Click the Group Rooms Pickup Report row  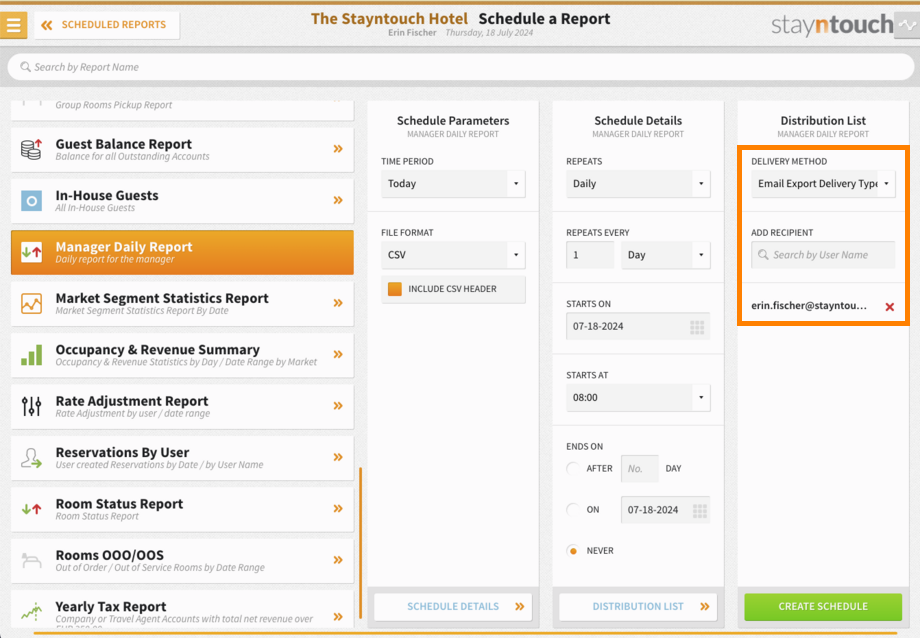click(182, 109)
